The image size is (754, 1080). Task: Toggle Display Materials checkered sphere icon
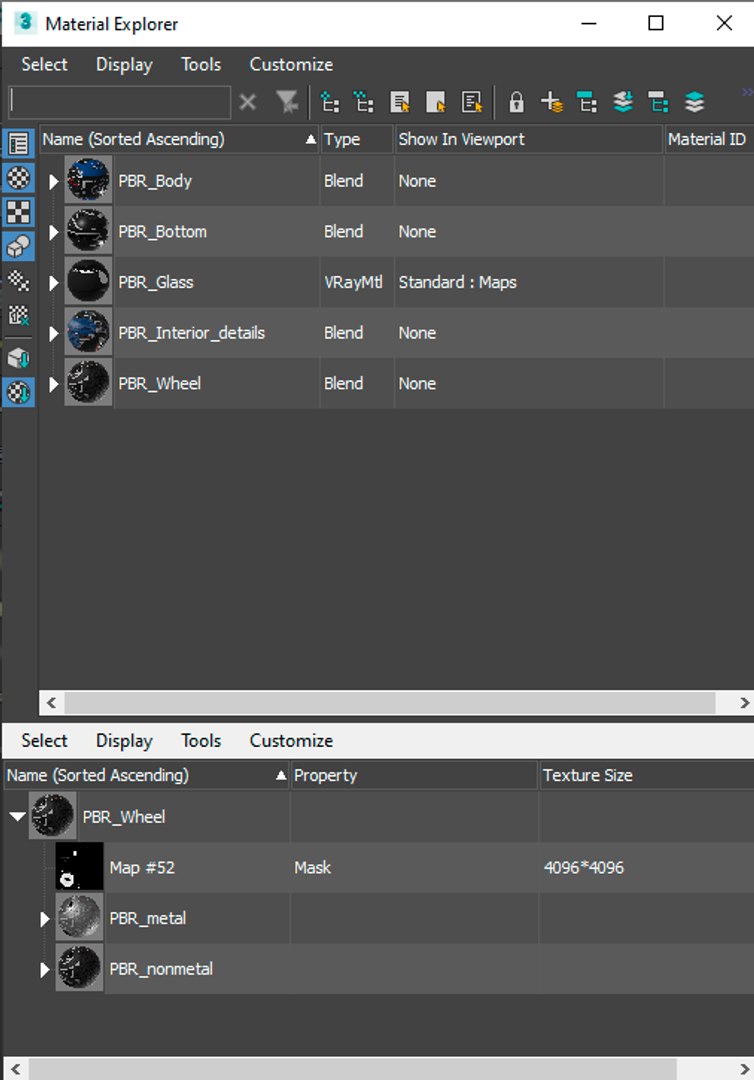pyautogui.click(x=19, y=178)
